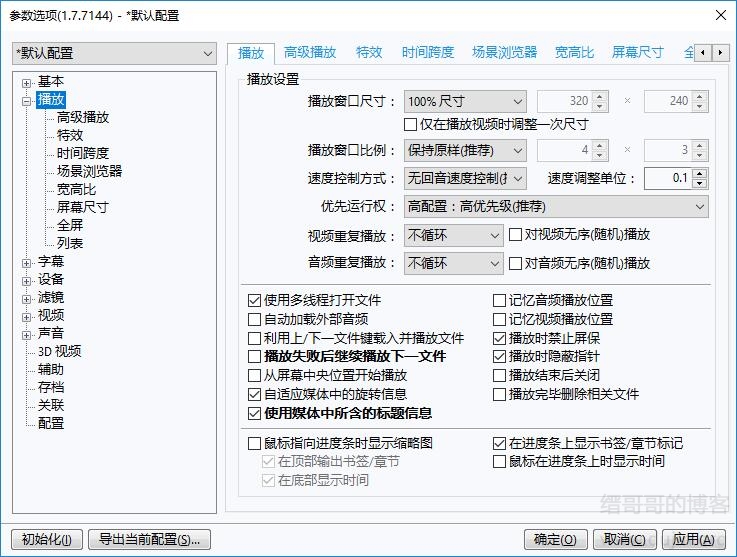737x557 pixels.
Task: Switch to the 时间跨度 tab
Action: [x=428, y=52]
